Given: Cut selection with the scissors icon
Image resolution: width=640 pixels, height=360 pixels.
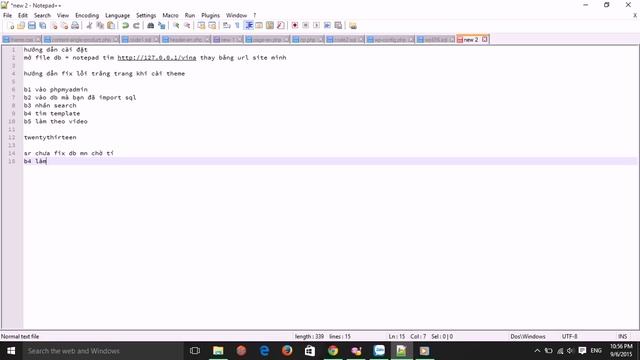Looking at the screenshot, I should (89, 26).
